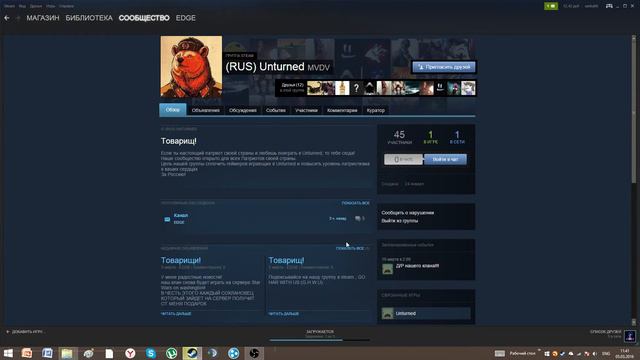Open the right Товарищ! announcement title
The height and width of the screenshot is (360, 640).
coord(287,260)
